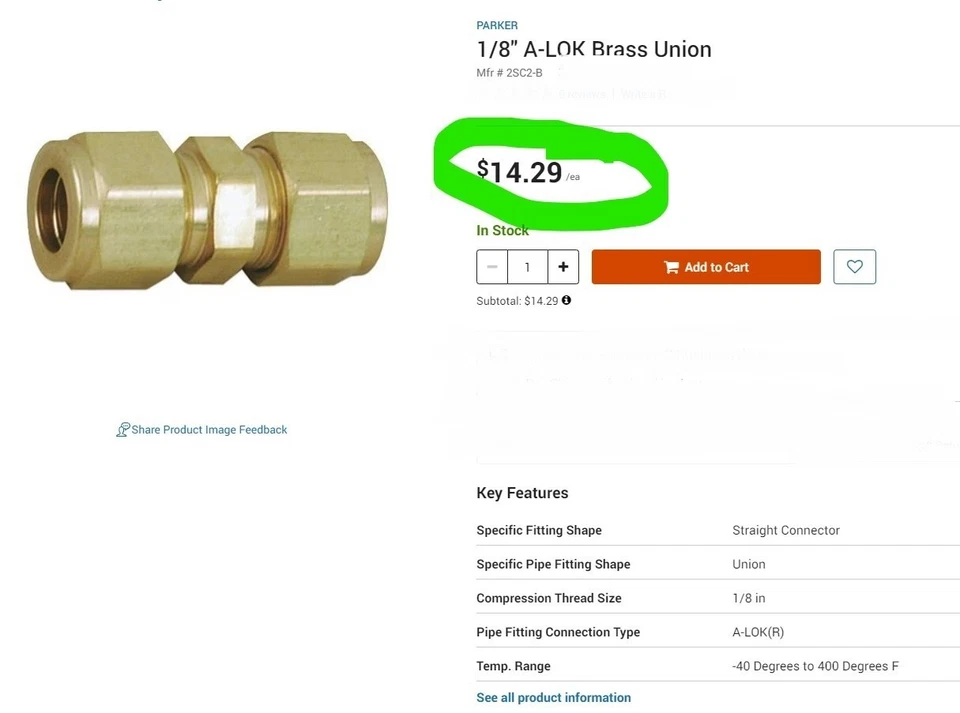
Task: Open See all product information
Action: click(x=553, y=697)
